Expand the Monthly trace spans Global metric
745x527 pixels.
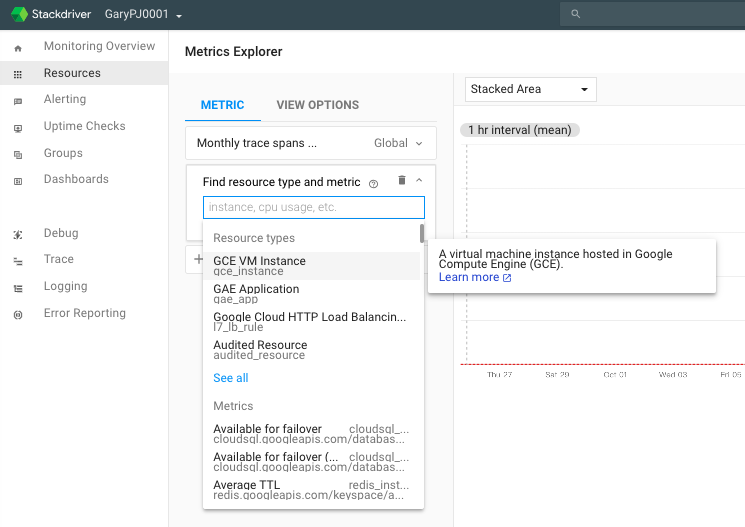pos(419,144)
